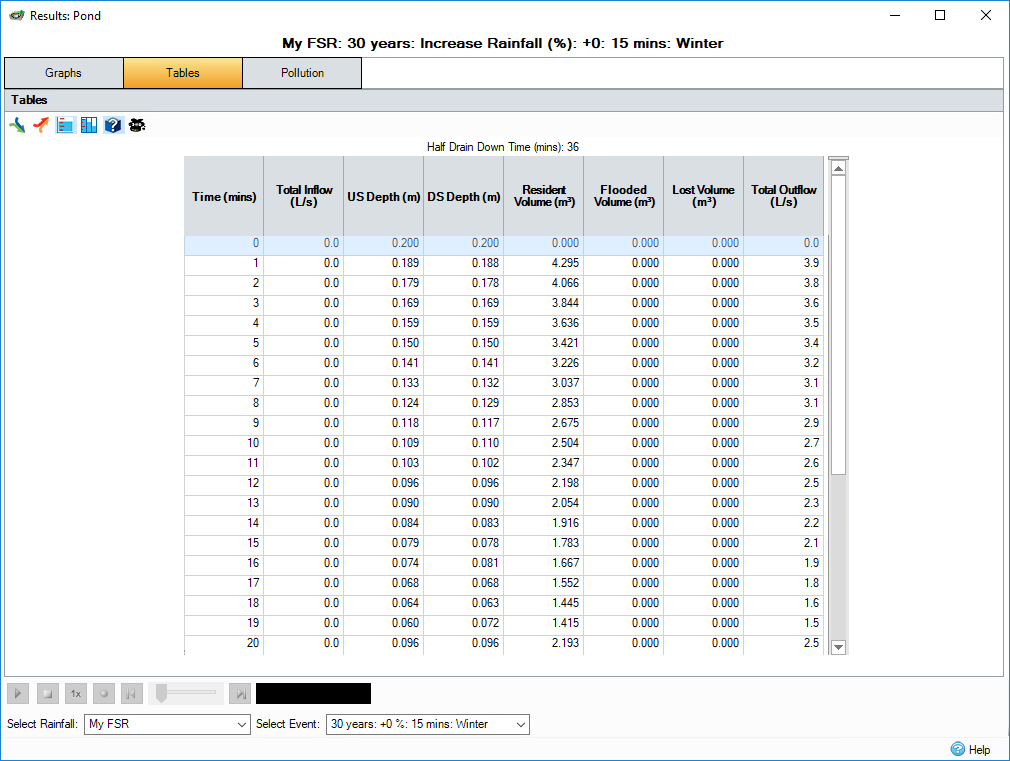Click the Total Outflow cell 3.9
This screenshot has height=761, width=1010.
click(783, 263)
